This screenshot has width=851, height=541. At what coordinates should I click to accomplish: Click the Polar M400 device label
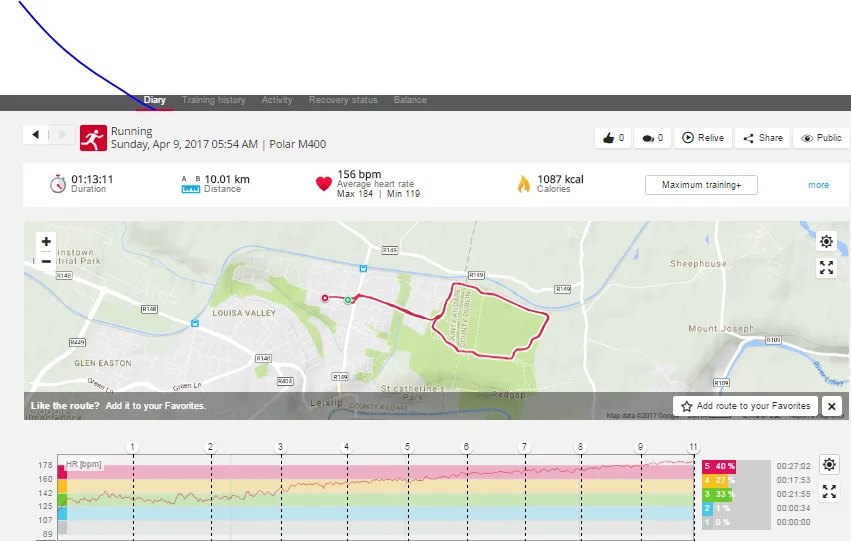click(297, 144)
